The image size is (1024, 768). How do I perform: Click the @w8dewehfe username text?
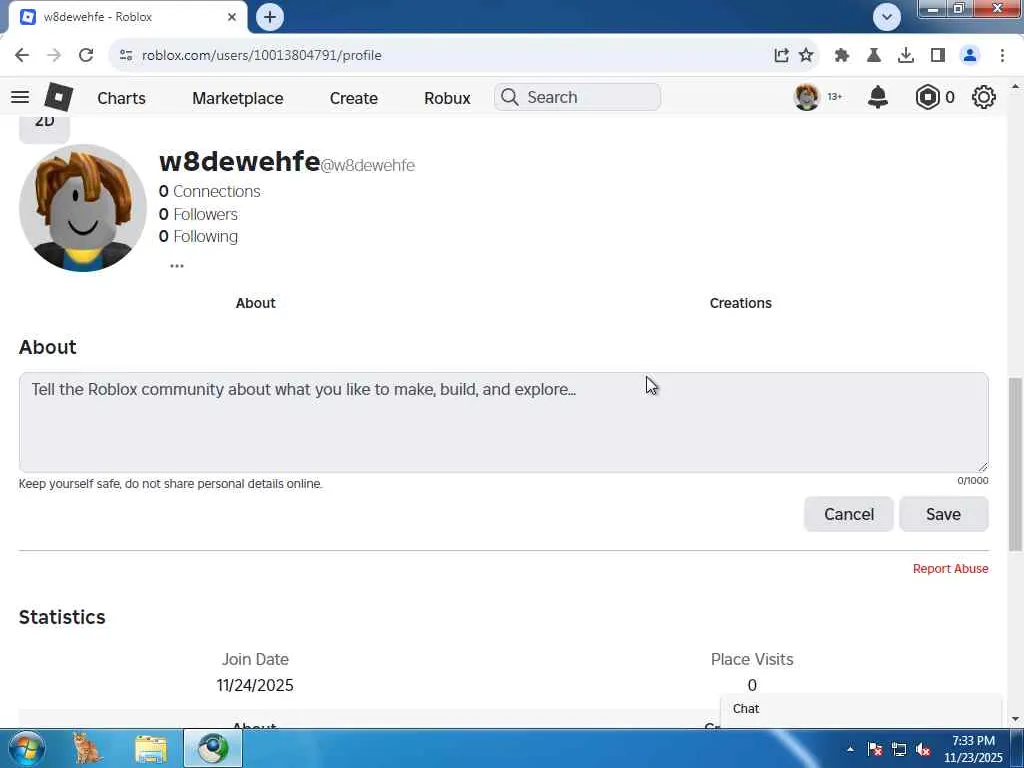[368, 165]
